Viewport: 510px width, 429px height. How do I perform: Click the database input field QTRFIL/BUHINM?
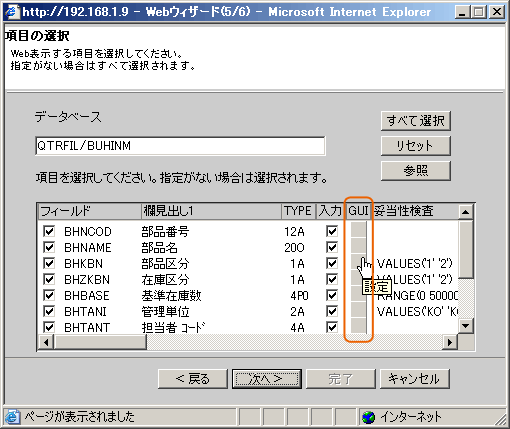180,146
